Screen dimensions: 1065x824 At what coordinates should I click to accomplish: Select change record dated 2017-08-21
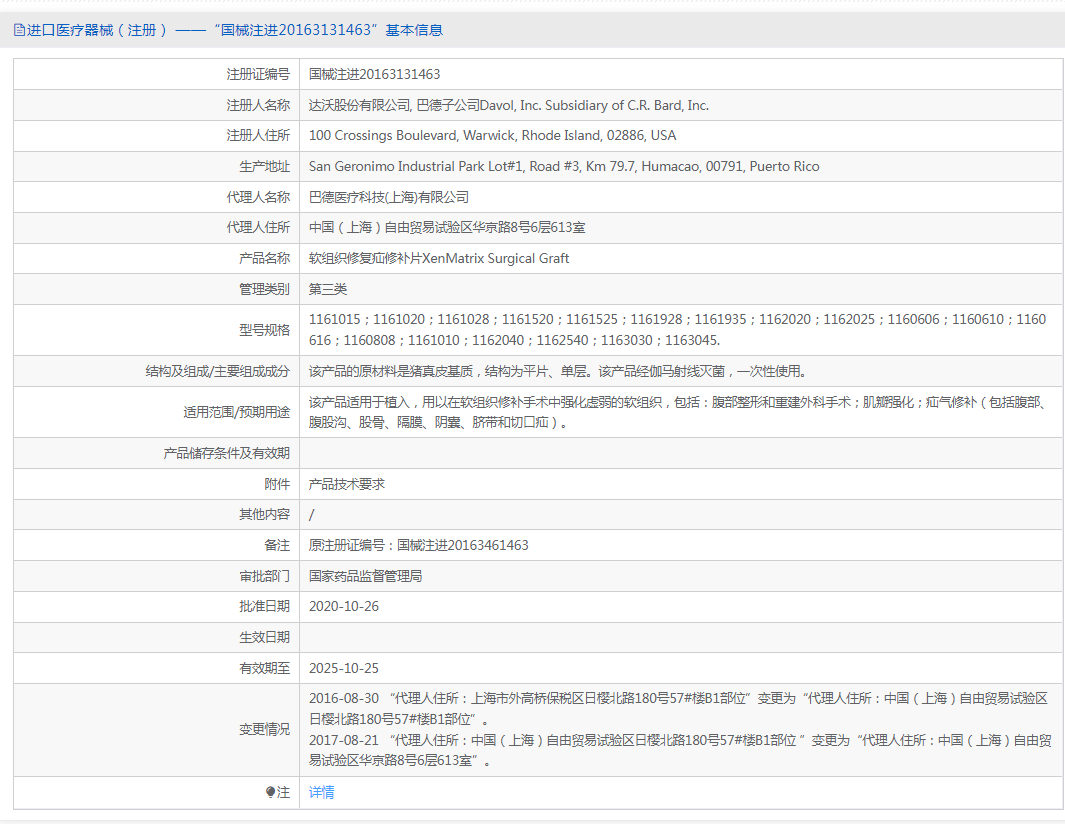(680, 750)
